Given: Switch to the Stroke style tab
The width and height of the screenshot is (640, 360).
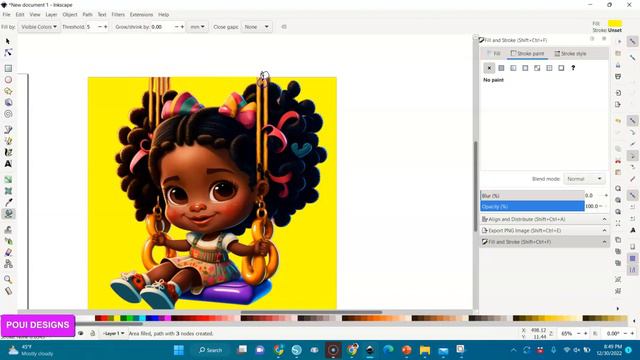Looking at the screenshot, I should point(570,53).
